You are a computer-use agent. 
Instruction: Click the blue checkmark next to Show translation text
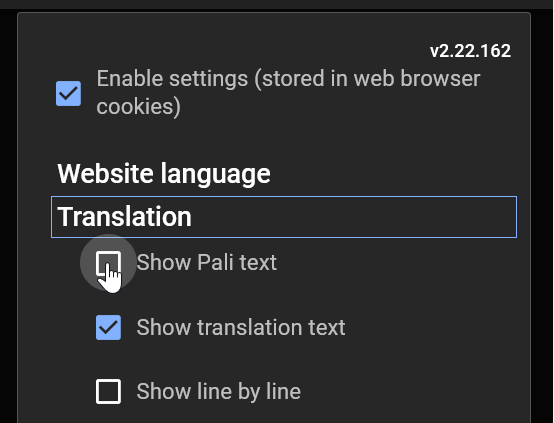[108, 328]
